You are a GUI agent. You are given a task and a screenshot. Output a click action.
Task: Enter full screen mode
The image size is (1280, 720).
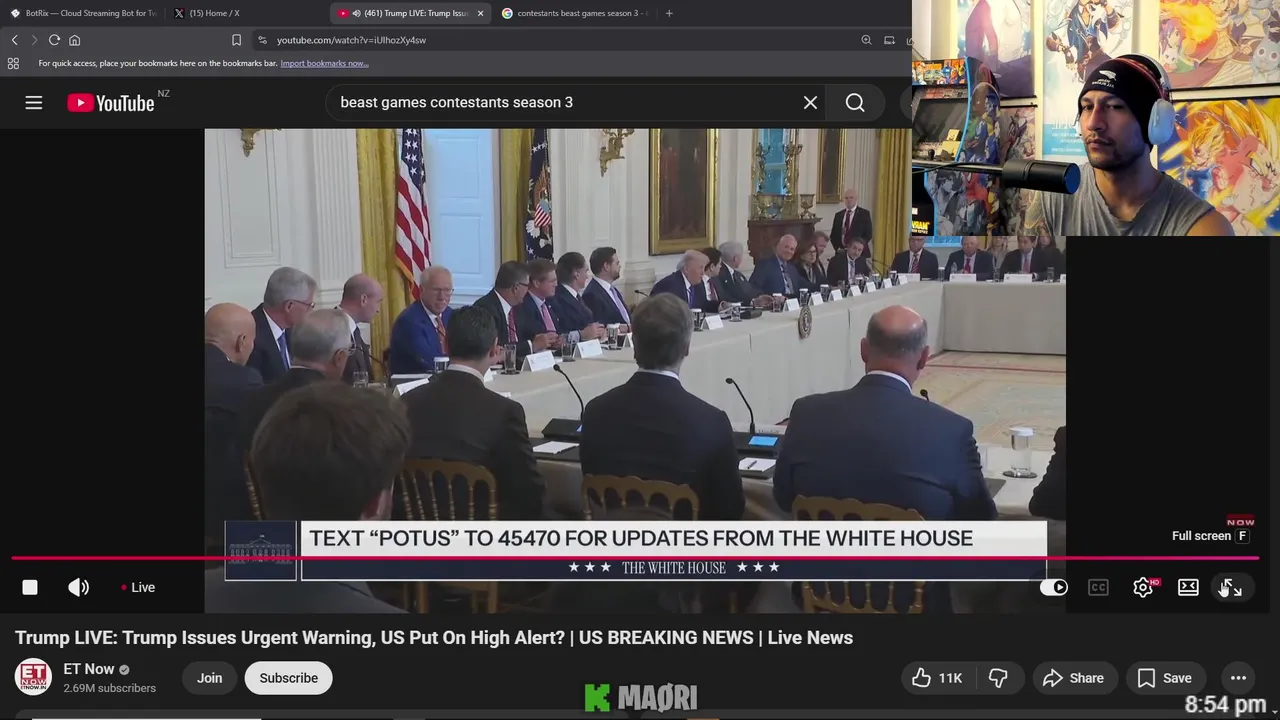(1232, 587)
